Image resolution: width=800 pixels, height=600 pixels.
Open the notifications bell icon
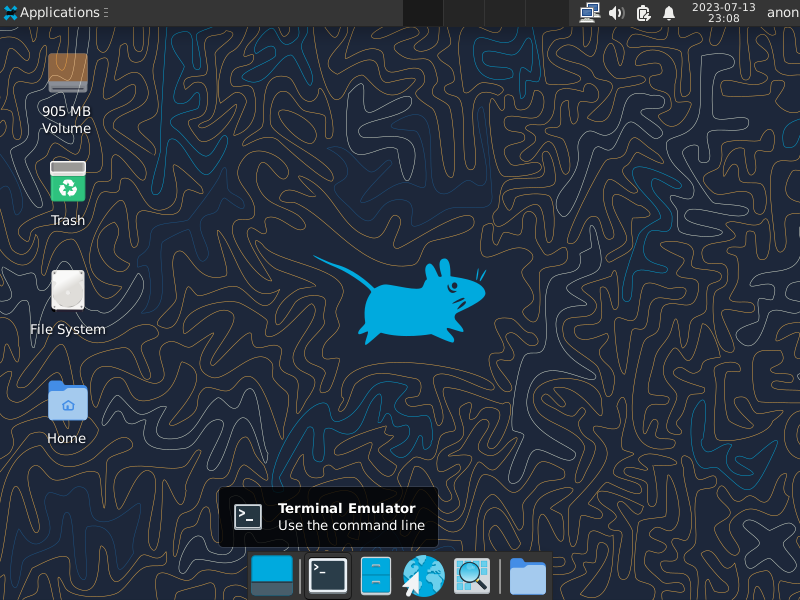pyautogui.click(x=669, y=13)
